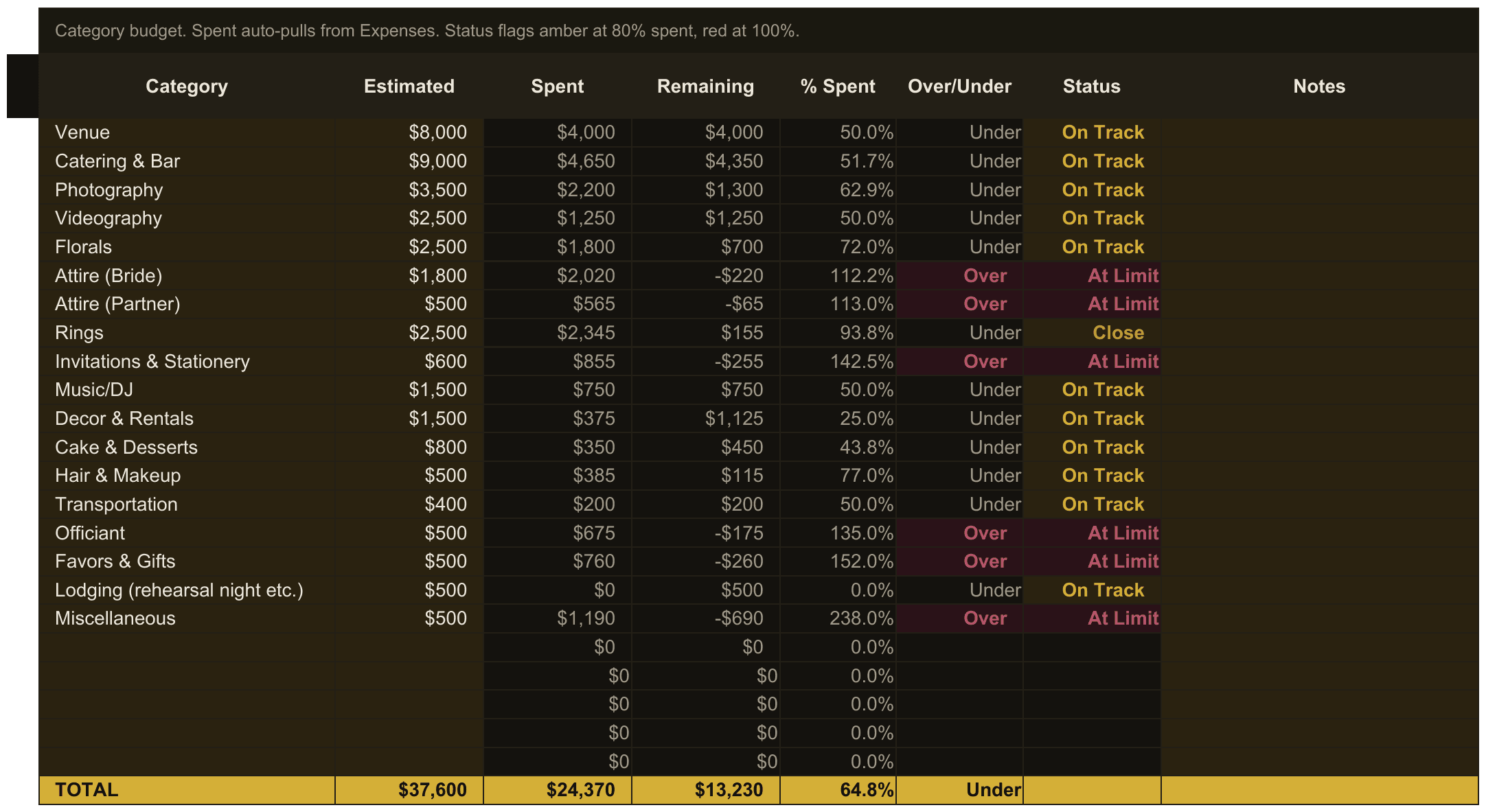
Task: Select the Transportation category cell
Action: click(187, 504)
